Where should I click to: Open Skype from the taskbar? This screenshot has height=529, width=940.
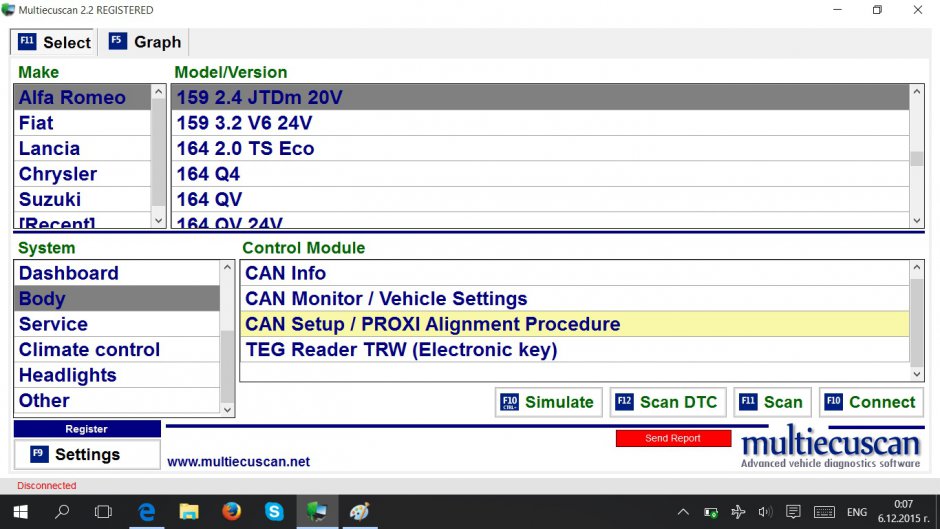click(274, 511)
